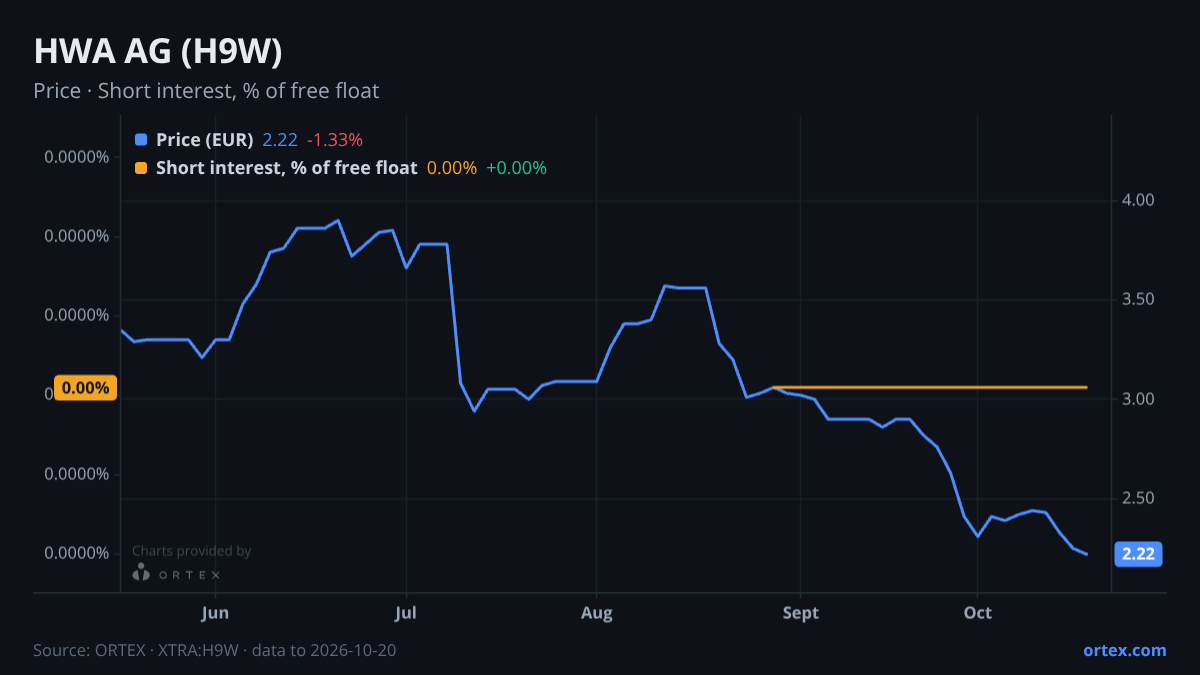
Task: Click the Aug axis label
Action: (x=596, y=612)
